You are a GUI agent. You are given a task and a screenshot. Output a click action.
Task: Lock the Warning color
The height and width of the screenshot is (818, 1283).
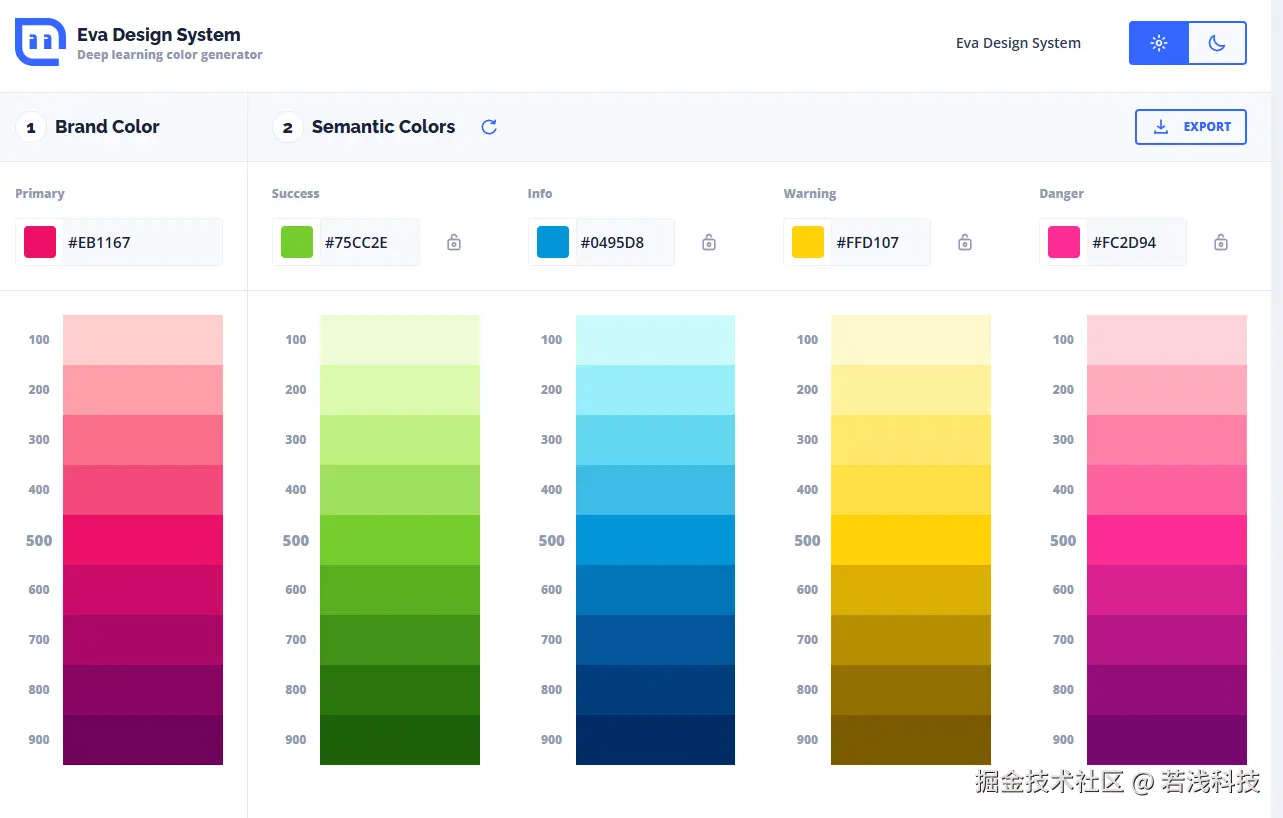click(x=965, y=242)
